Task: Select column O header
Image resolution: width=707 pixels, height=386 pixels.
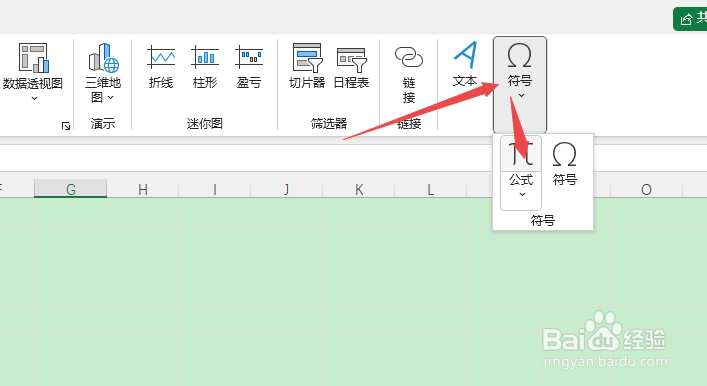Action: click(x=646, y=189)
